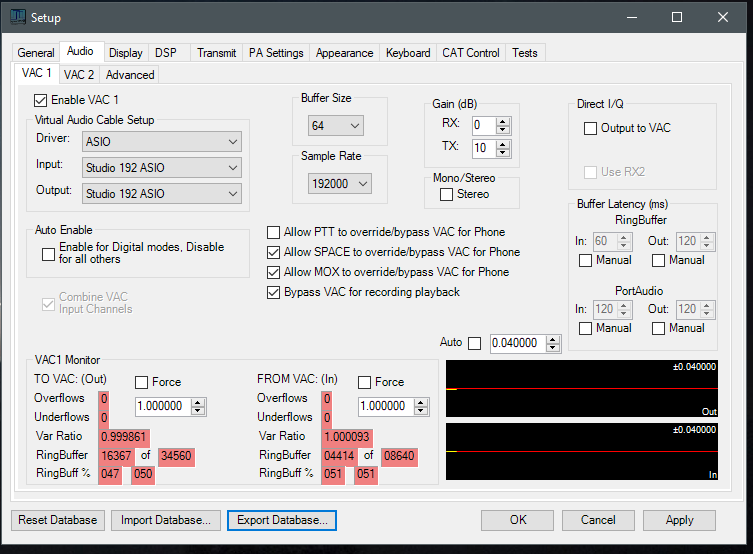
Task: Disable the Enable VAC 1 checkbox
Action: tap(41, 100)
